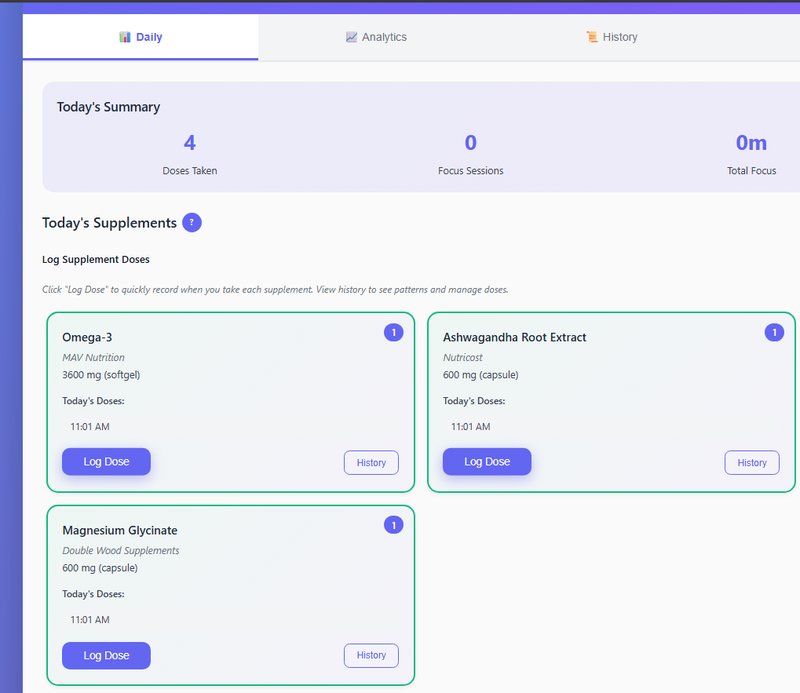Log a dose for Ashwagandha Root Extract

pos(487,462)
